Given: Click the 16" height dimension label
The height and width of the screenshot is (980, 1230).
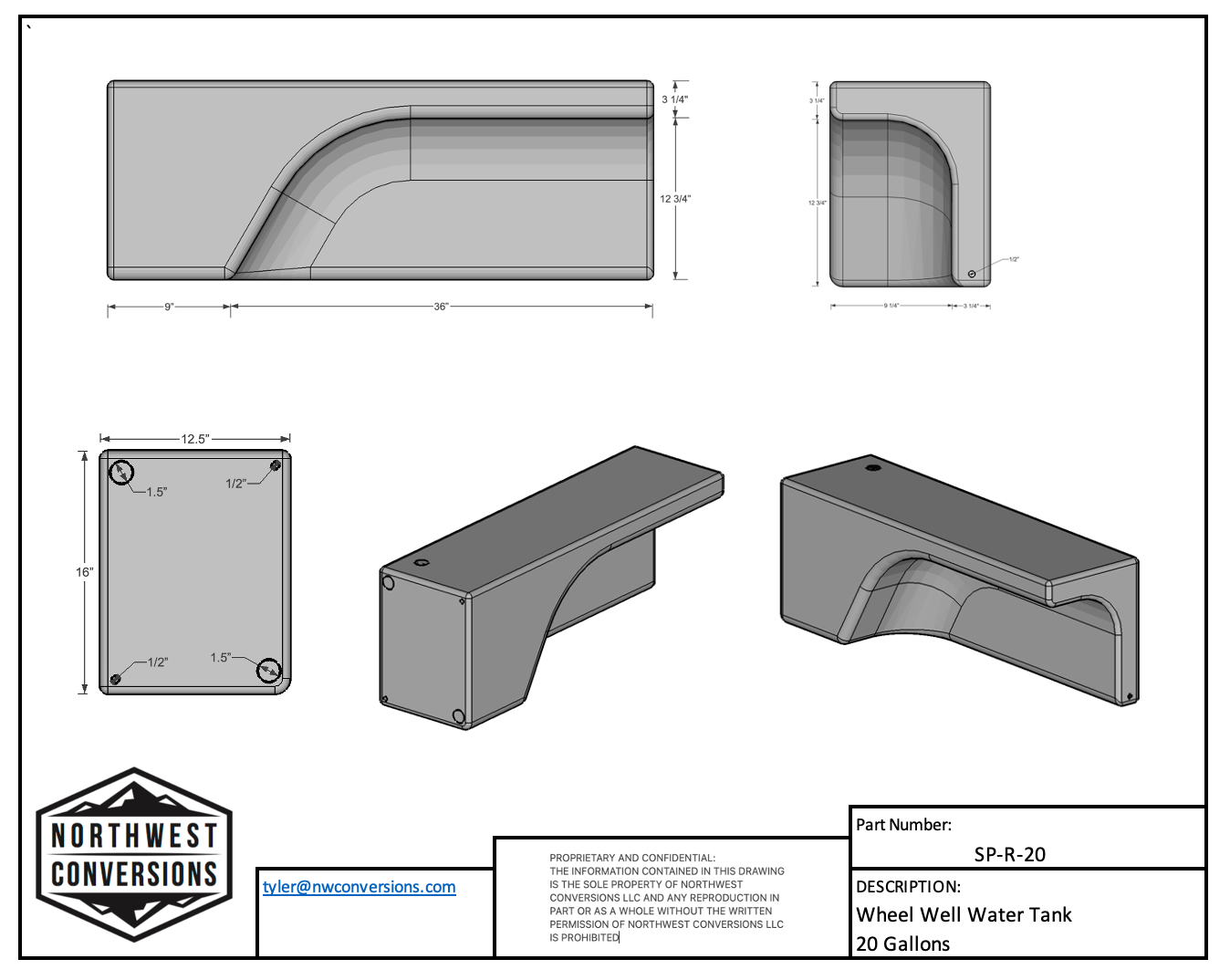Looking at the screenshot, I should [x=85, y=572].
